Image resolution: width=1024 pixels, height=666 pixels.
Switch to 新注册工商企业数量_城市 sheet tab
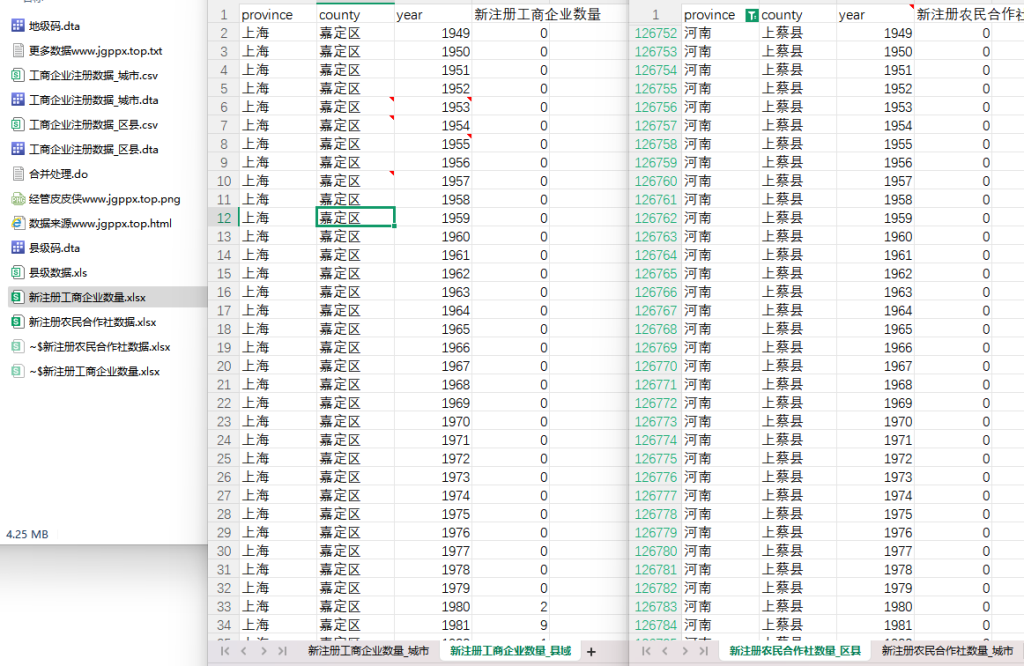tap(368, 651)
